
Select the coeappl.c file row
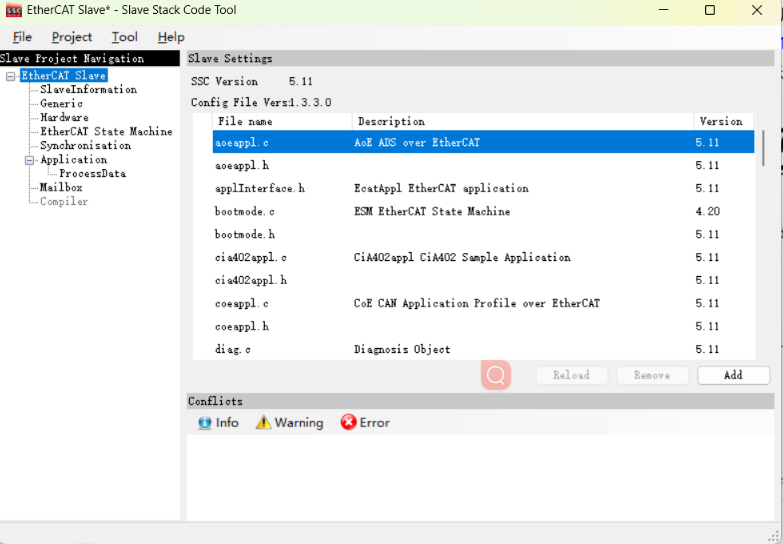click(483, 303)
